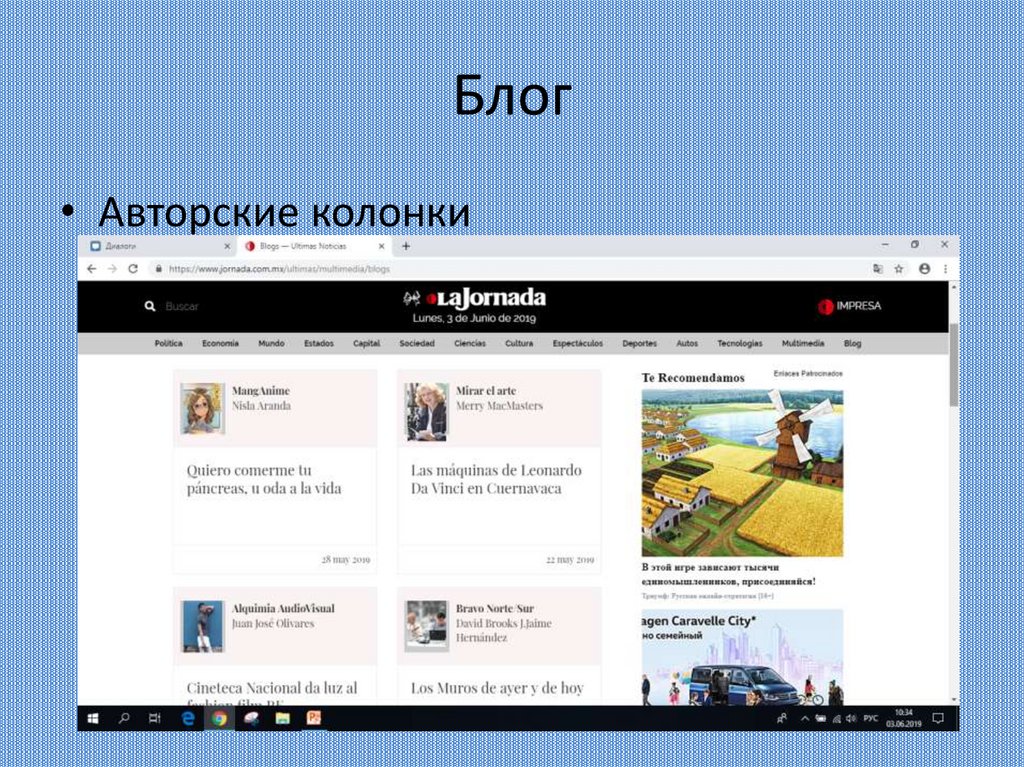The height and width of the screenshot is (767, 1024).
Task: Show hidden tray icons chevron
Action: pos(805,718)
